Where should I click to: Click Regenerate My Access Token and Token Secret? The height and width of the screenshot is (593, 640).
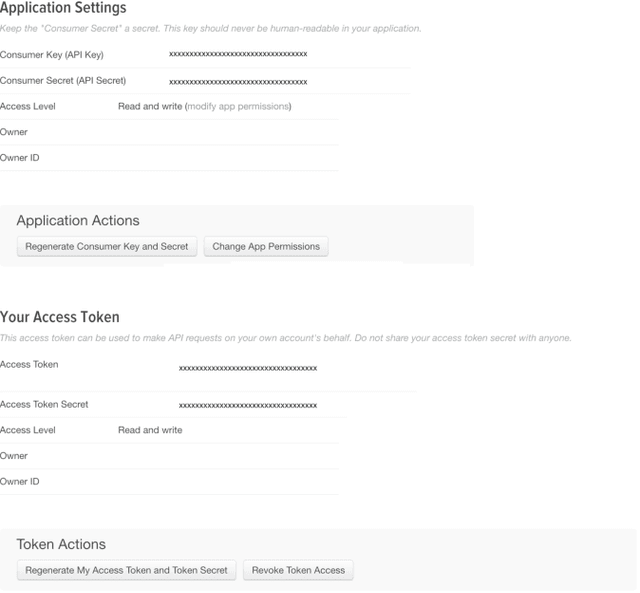coord(126,570)
